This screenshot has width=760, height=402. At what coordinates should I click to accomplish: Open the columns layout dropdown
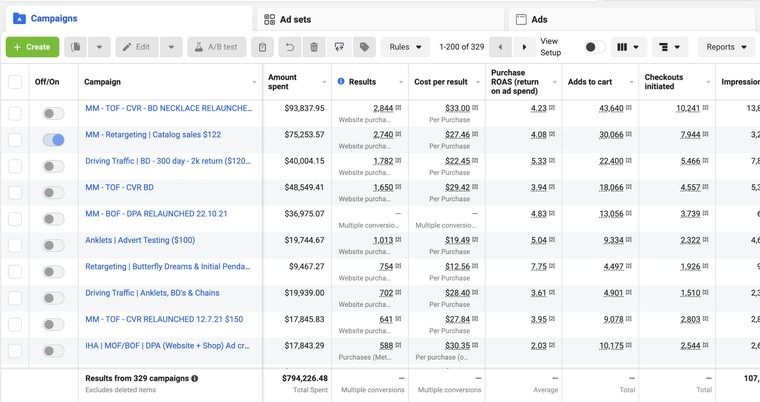pyautogui.click(x=628, y=47)
